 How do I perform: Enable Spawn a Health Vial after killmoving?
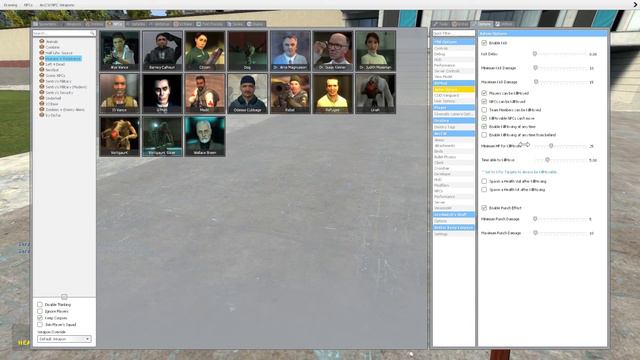484,181
